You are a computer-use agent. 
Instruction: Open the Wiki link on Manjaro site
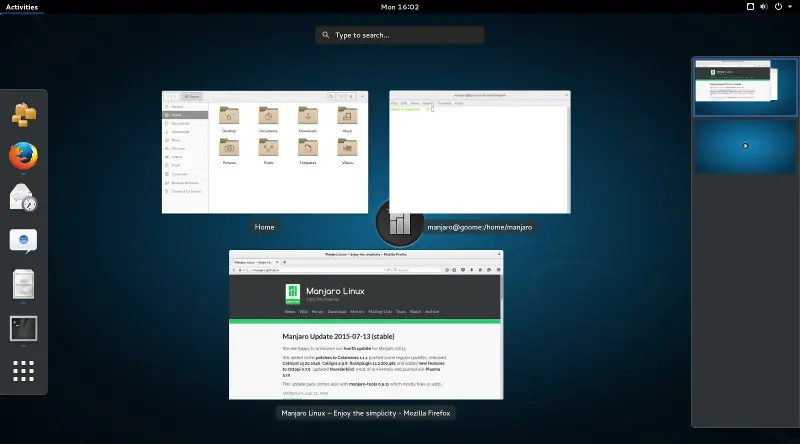[303, 311]
